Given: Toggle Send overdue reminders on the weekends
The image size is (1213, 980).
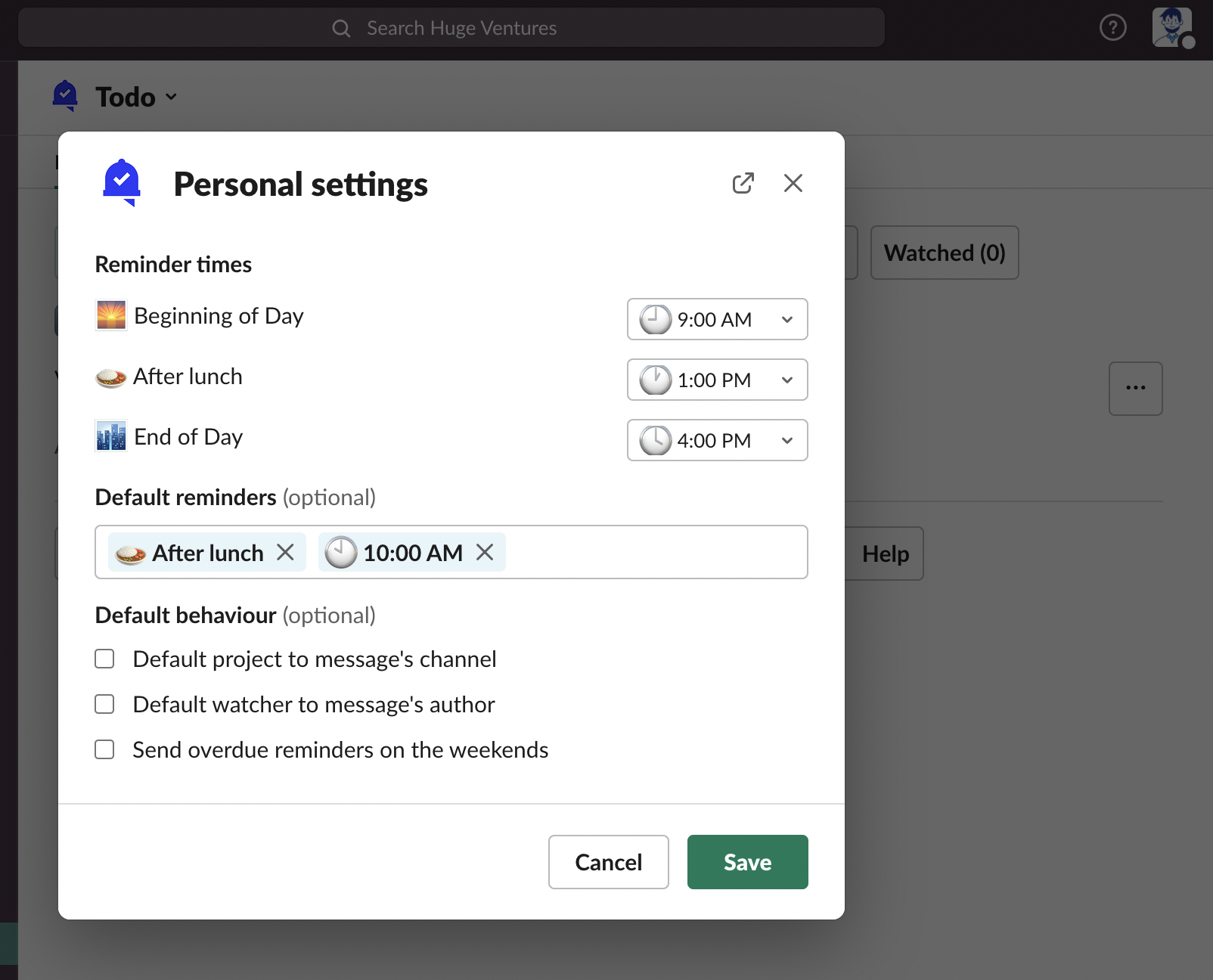Looking at the screenshot, I should pos(104,750).
